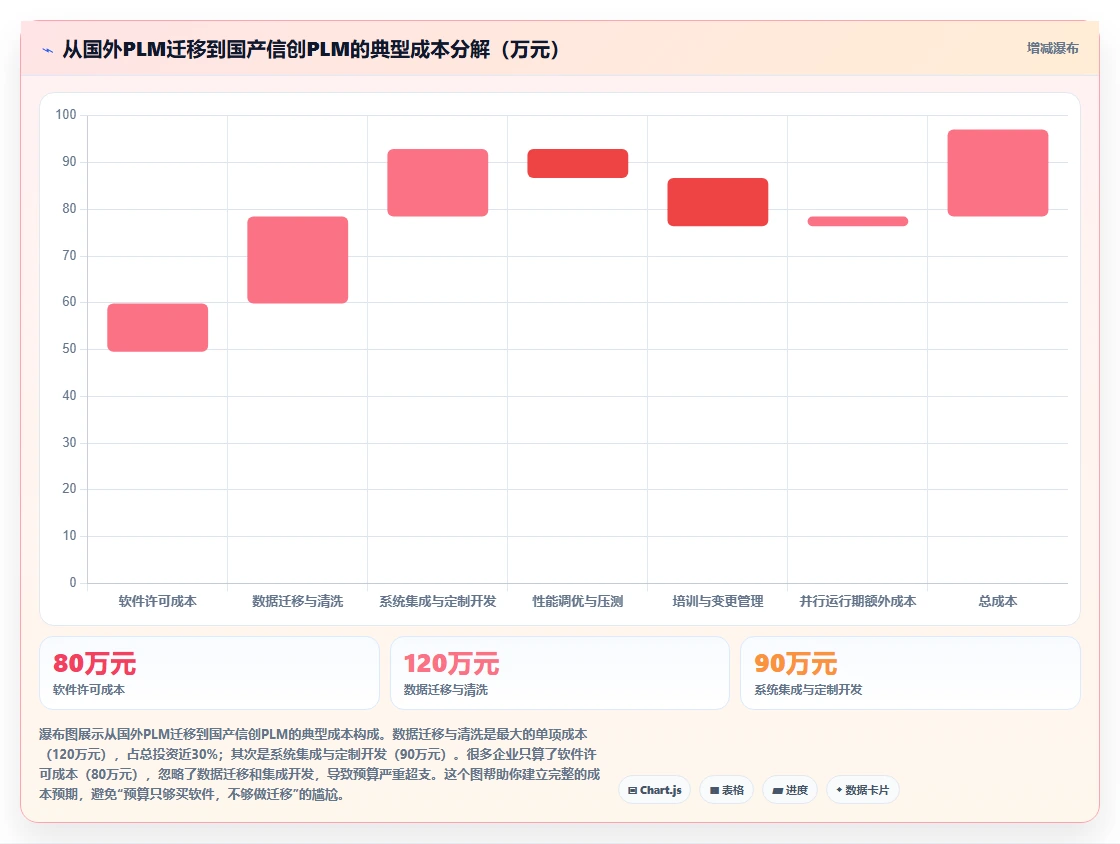The image size is (1120, 844).
Task: Open the 80万元 software license card
Action: (x=209, y=673)
